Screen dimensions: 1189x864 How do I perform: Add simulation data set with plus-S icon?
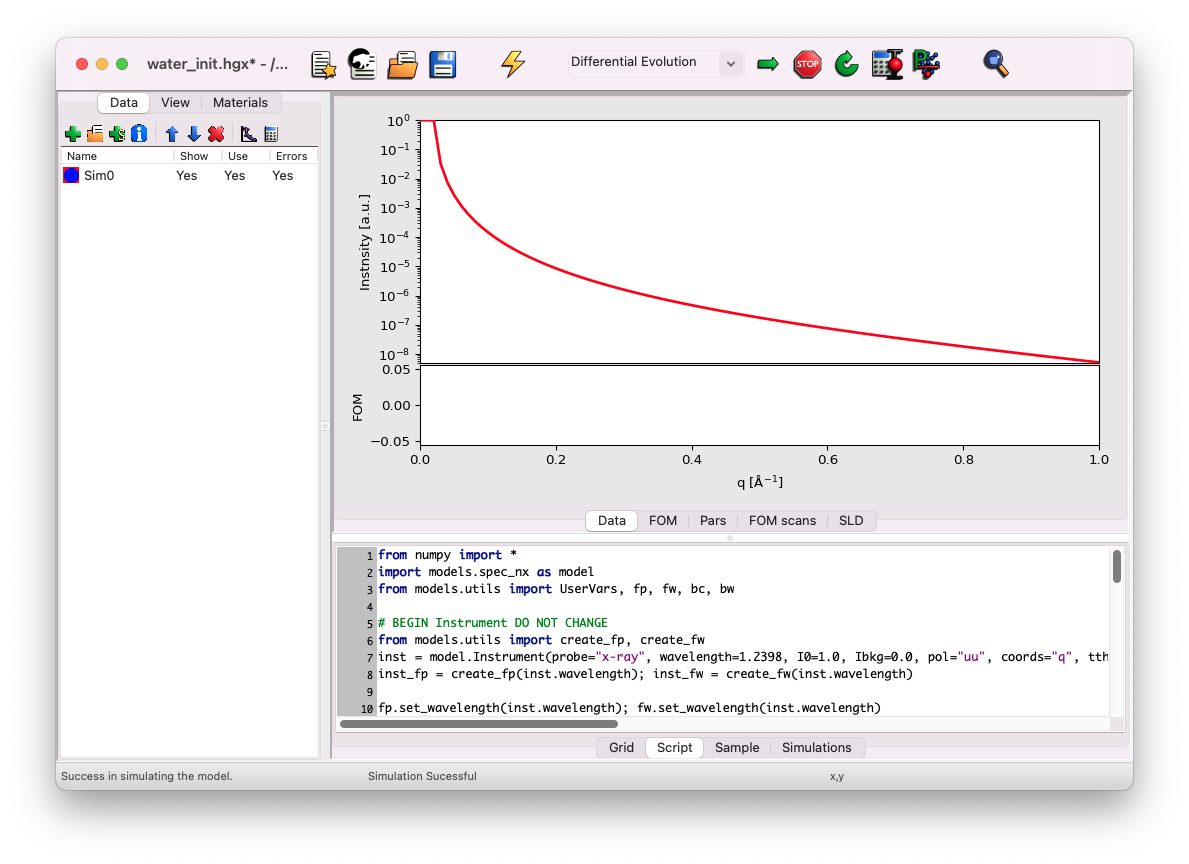click(117, 134)
